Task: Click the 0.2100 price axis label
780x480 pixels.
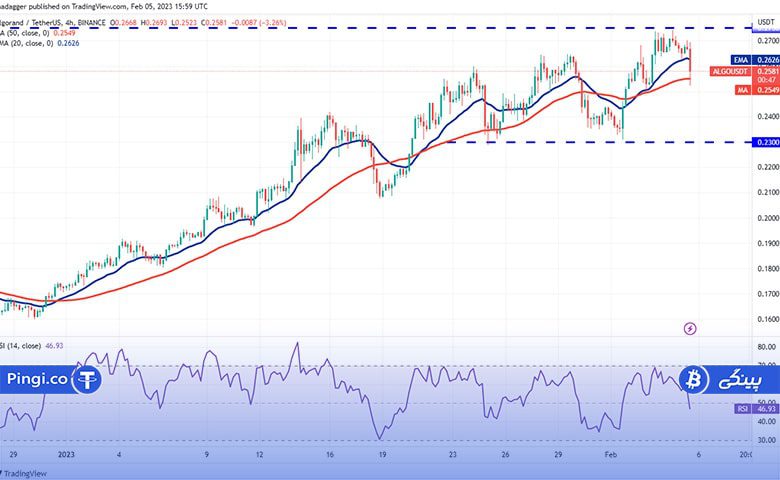Action: pos(768,192)
